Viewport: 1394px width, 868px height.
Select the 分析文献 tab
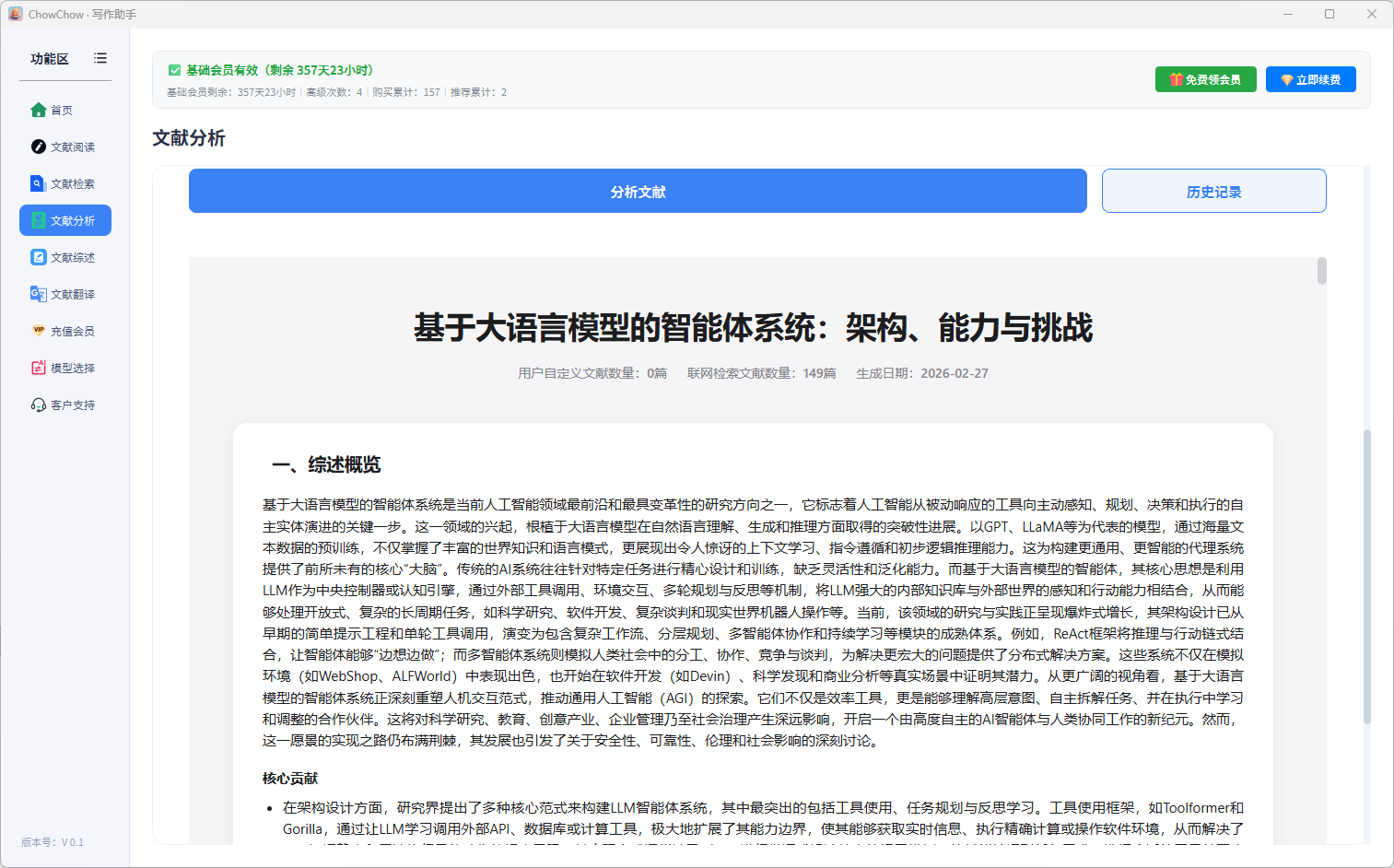tap(638, 191)
